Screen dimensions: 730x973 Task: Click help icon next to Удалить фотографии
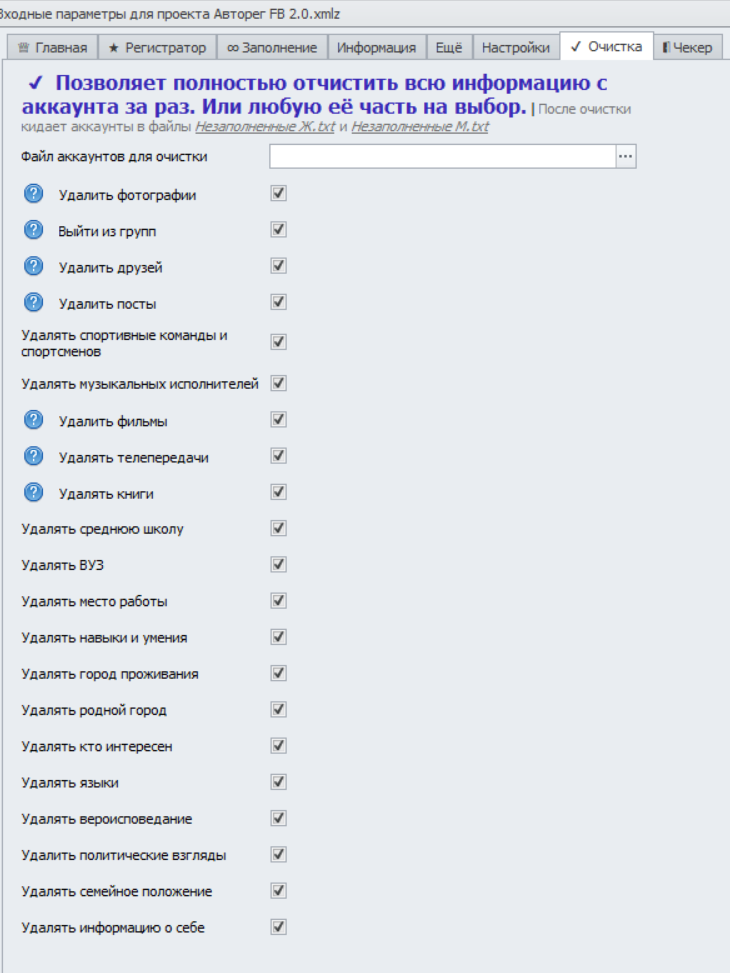pos(34,194)
